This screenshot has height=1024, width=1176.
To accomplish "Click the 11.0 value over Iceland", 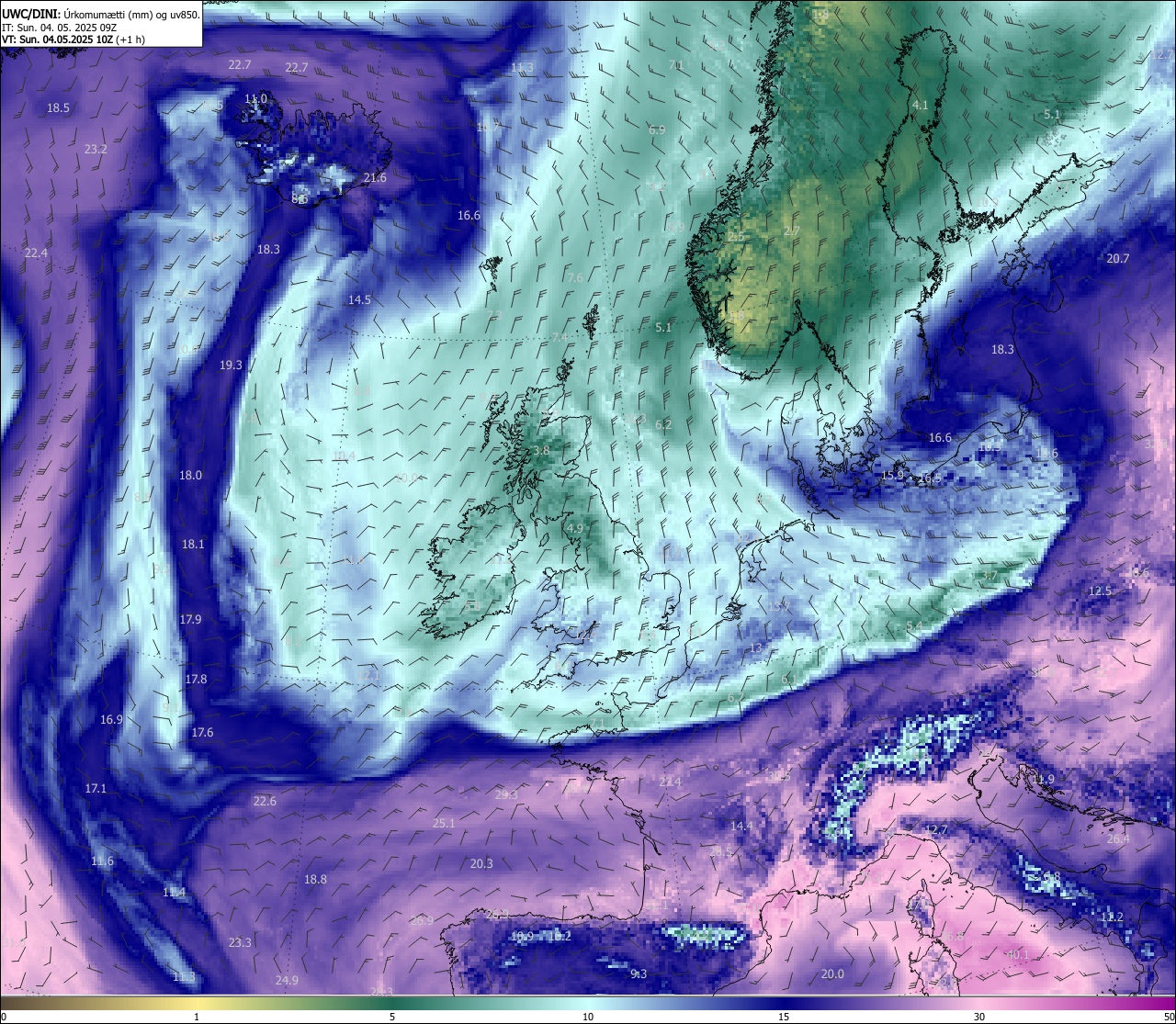I will point(256,99).
